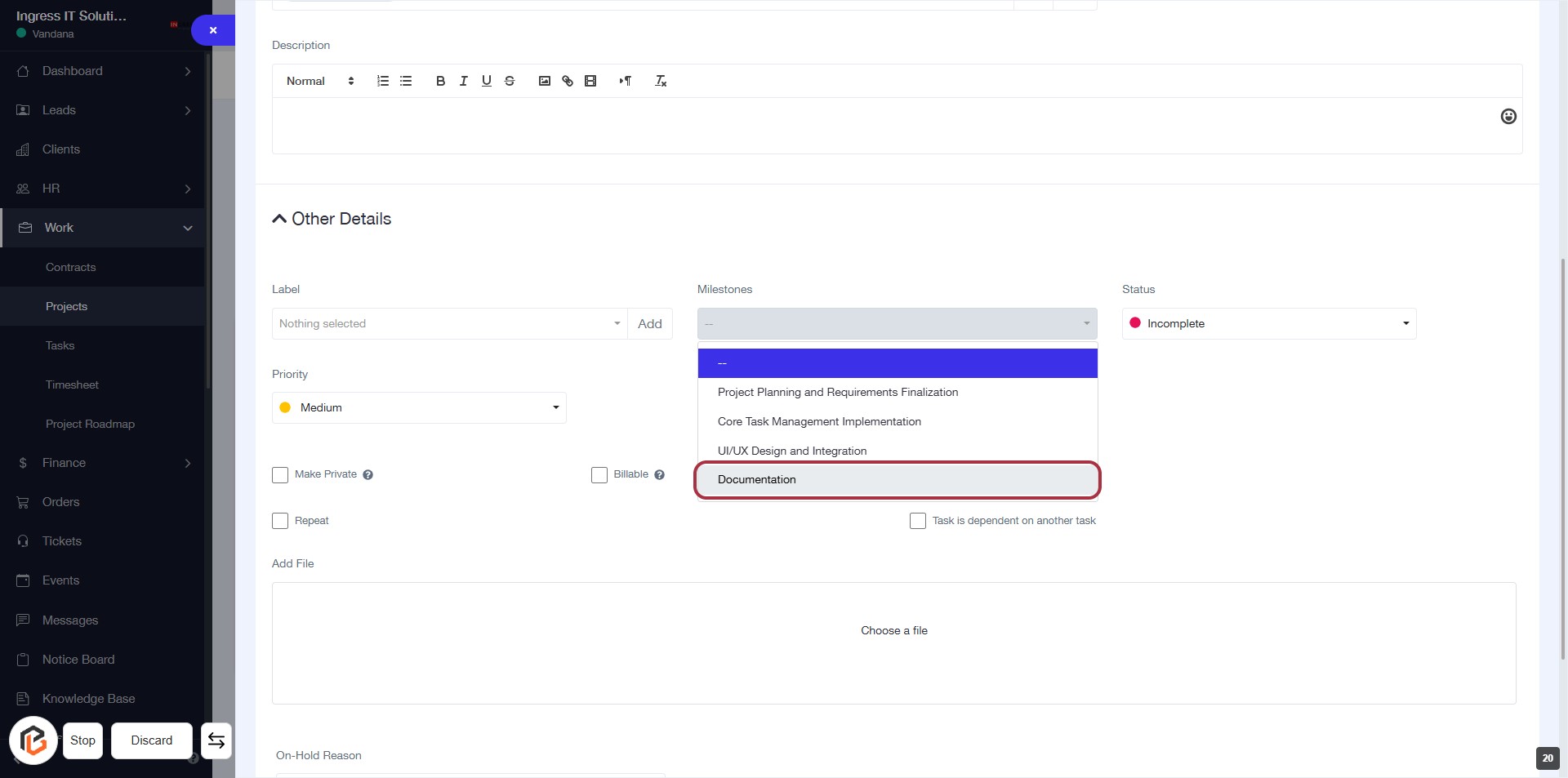Check the Billable checkbox

[599, 475]
